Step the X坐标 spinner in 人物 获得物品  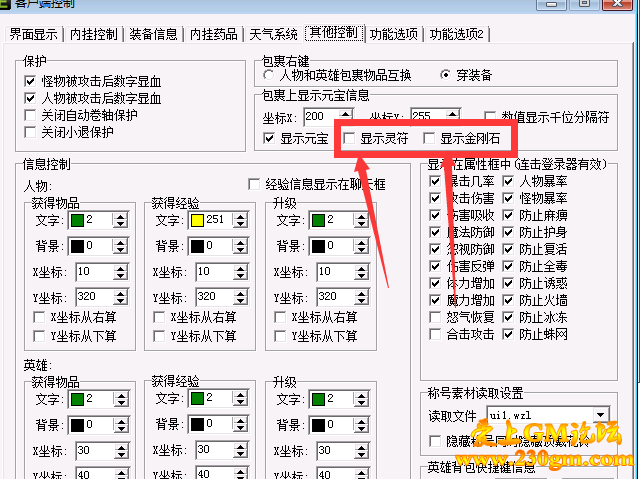(x=120, y=272)
